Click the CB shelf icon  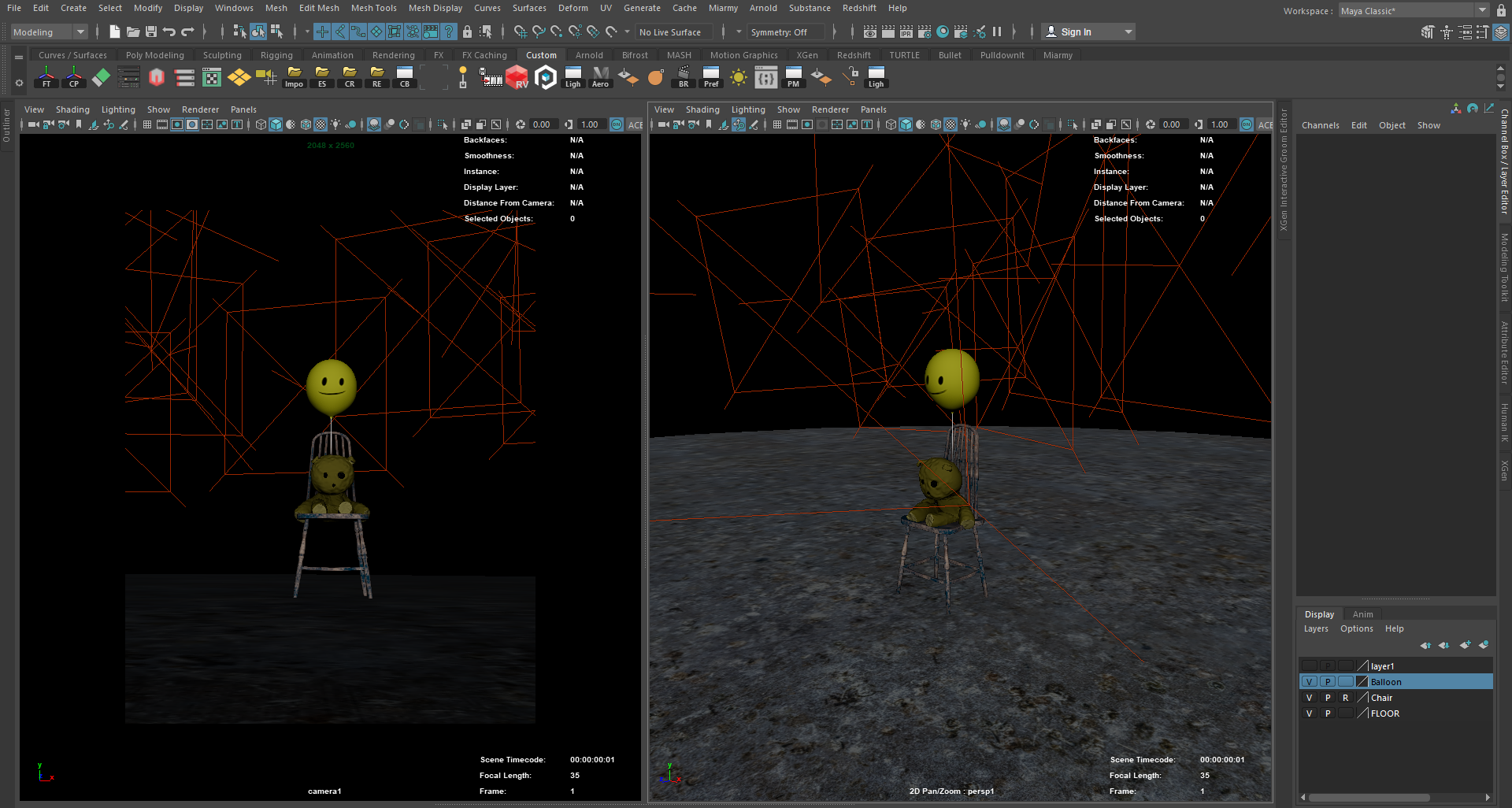405,77
